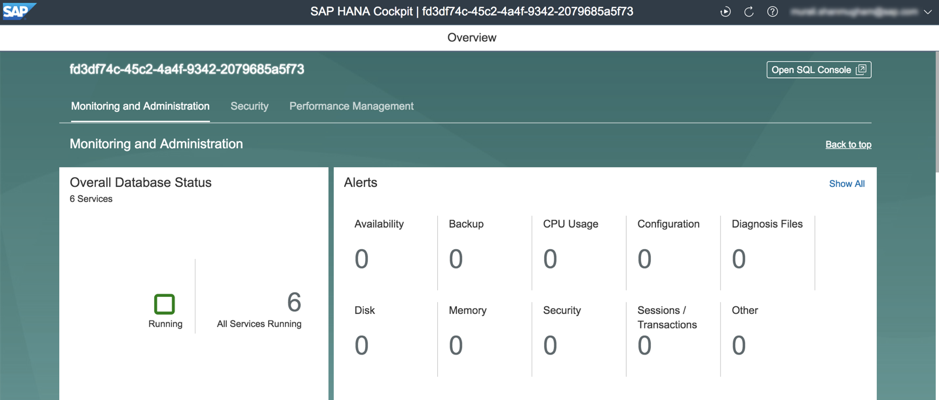Open Security alerts tile

click(579, 338)
